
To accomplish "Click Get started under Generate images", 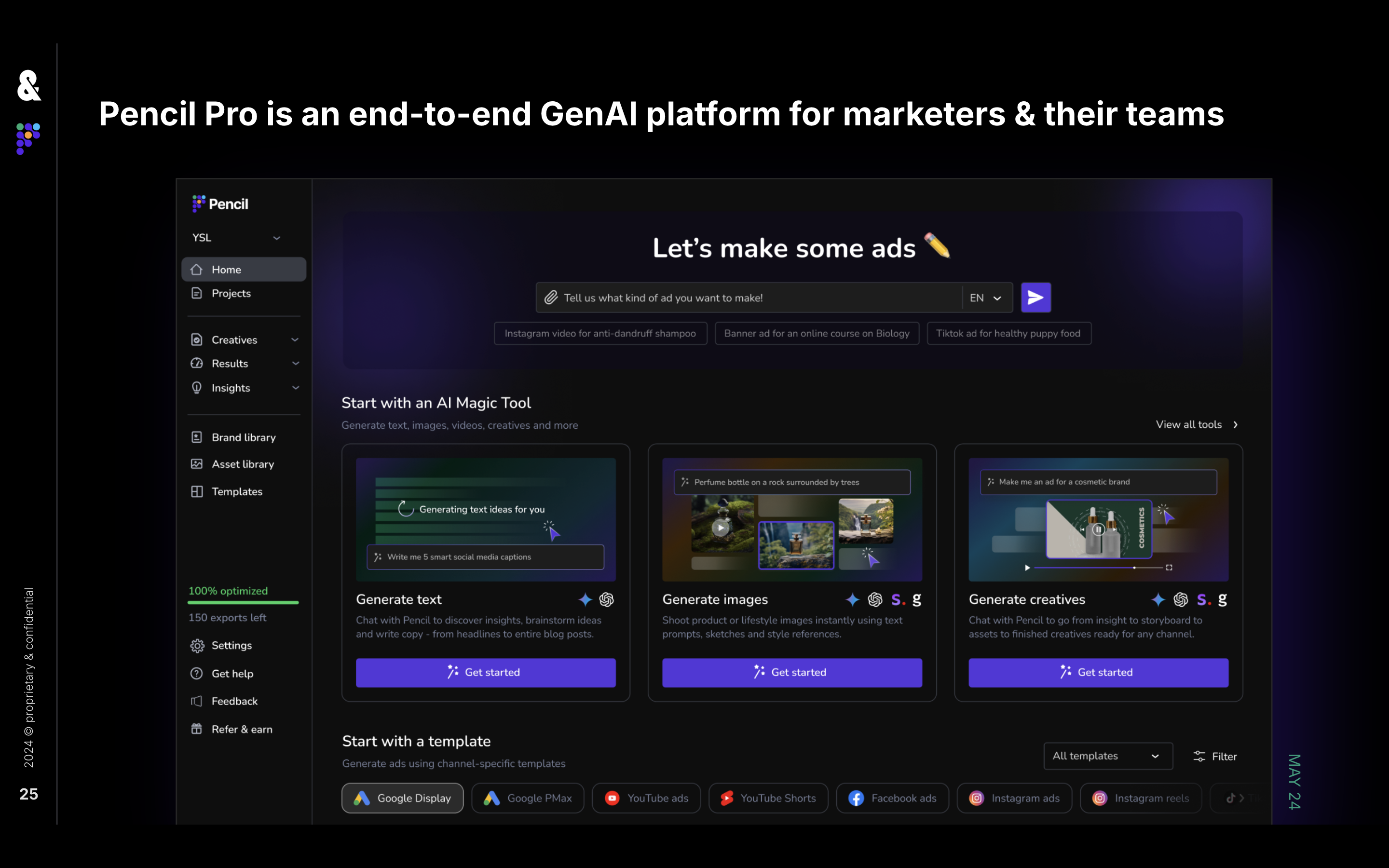I will click(792, 672).
